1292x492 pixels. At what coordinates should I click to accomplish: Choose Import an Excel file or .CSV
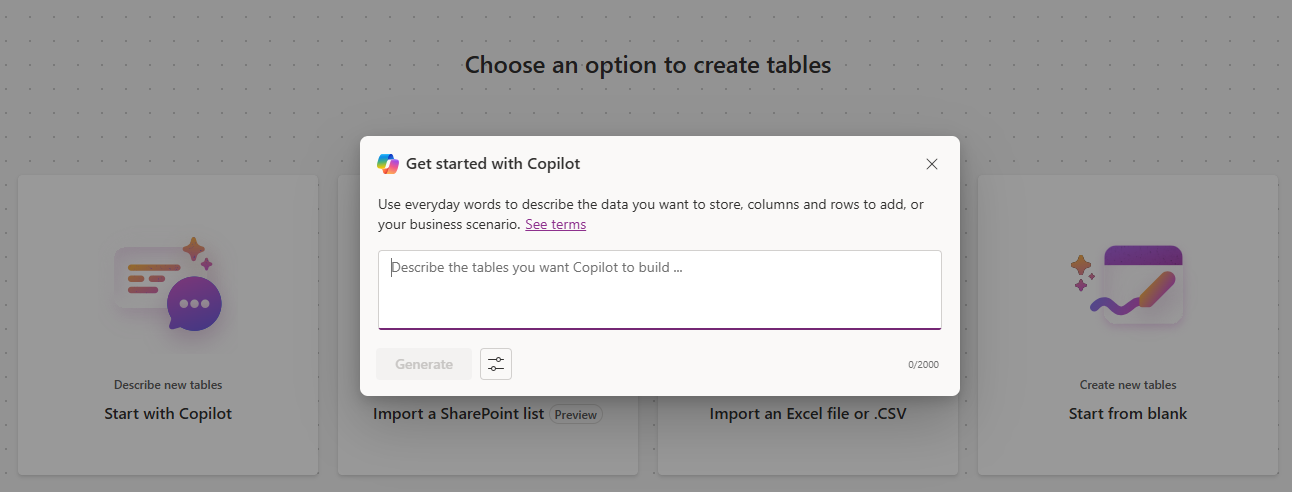click(808, 414)
